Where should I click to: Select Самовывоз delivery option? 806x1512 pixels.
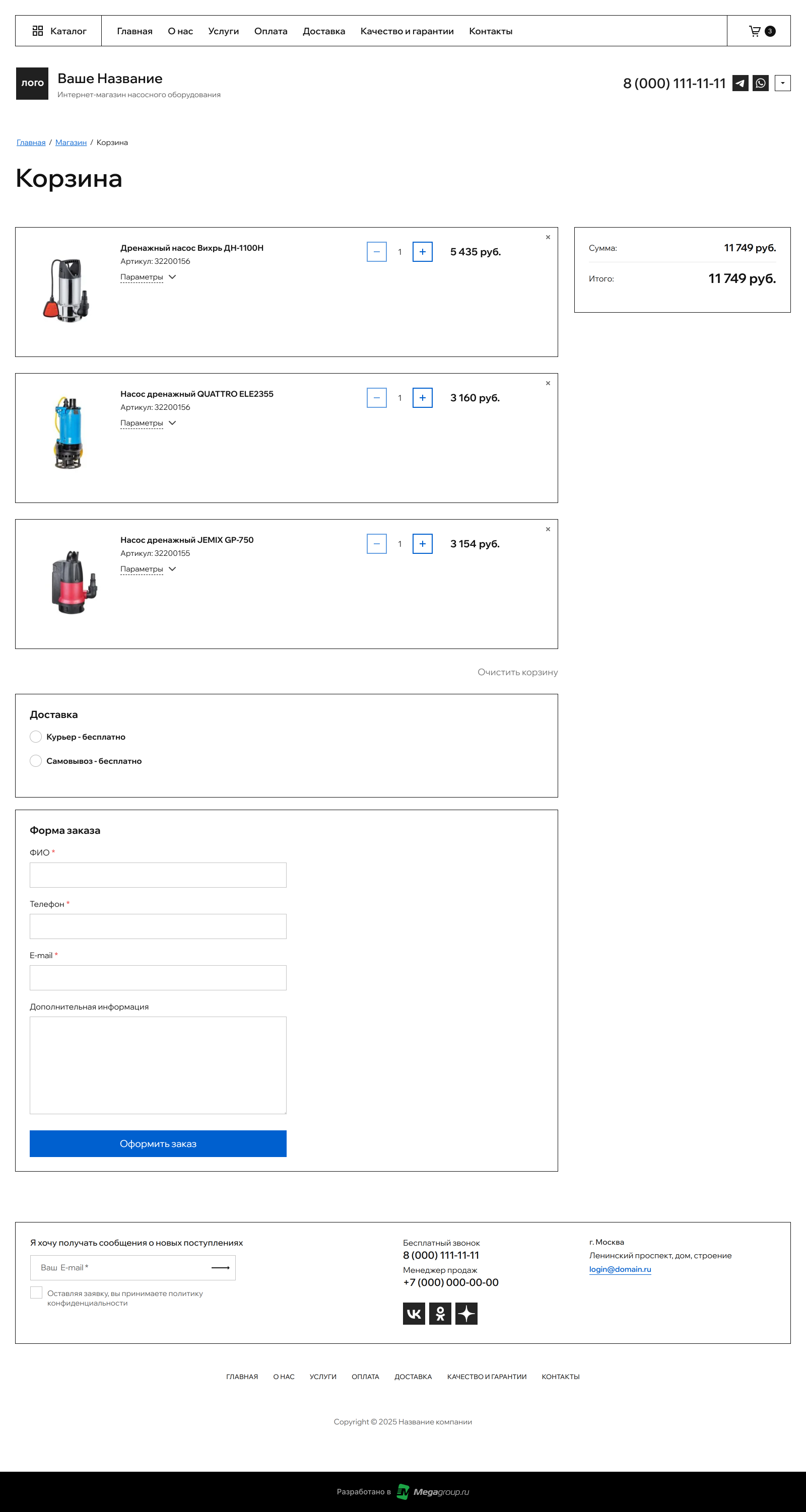click(36, 761)
